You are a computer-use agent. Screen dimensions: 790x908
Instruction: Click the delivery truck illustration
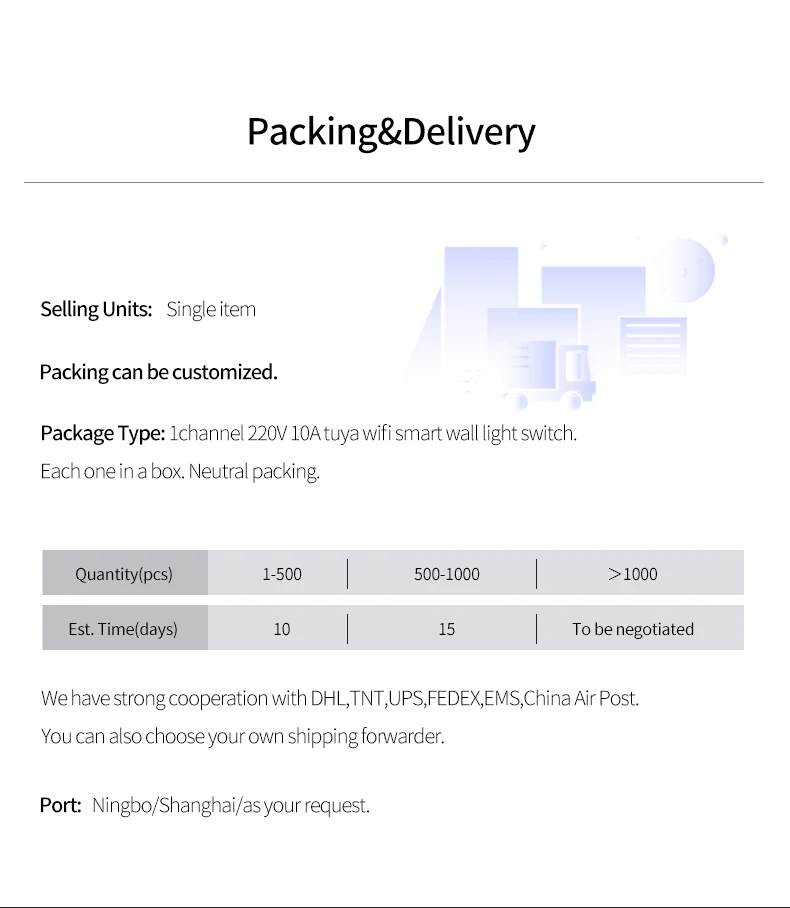click(x=553, y=377)
